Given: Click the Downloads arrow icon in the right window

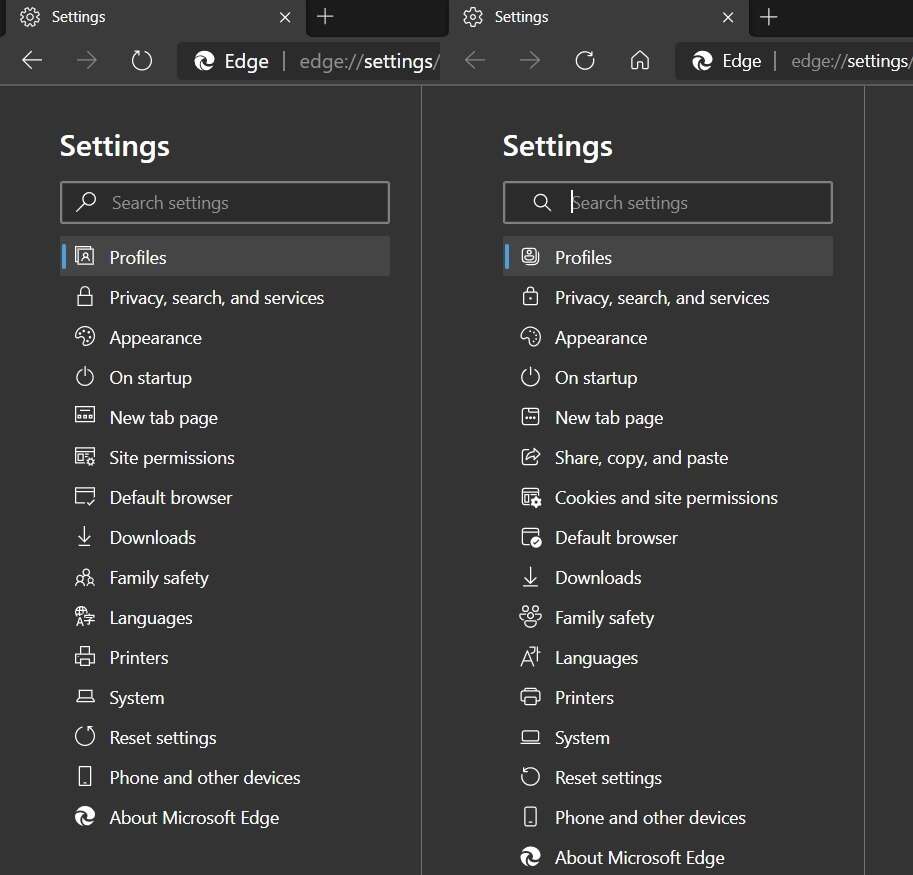Looking at the screenshot, I should (x=531, y=577).
